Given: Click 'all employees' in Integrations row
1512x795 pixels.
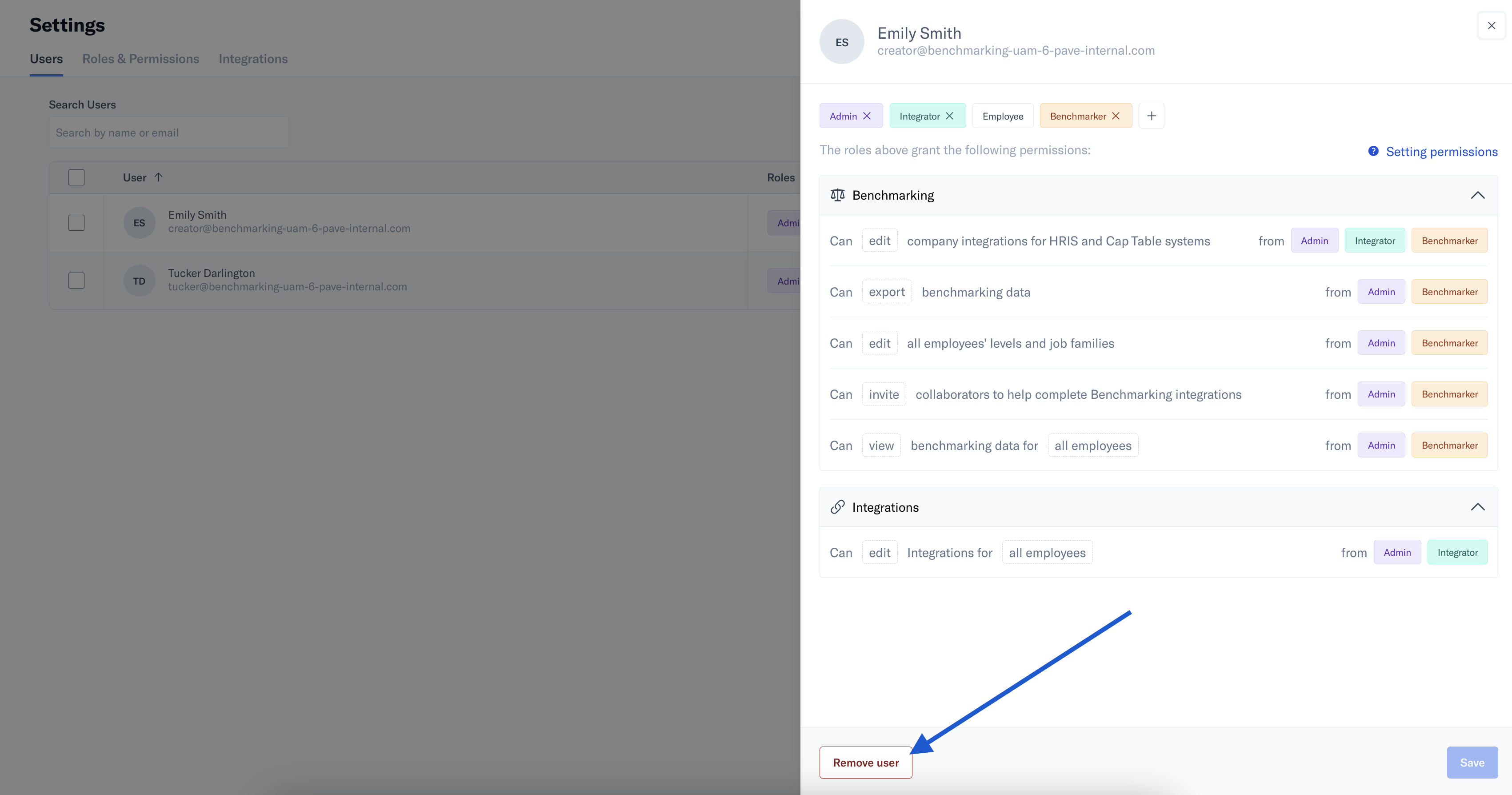Looking at the screenshot, I should coord(1047,552).
